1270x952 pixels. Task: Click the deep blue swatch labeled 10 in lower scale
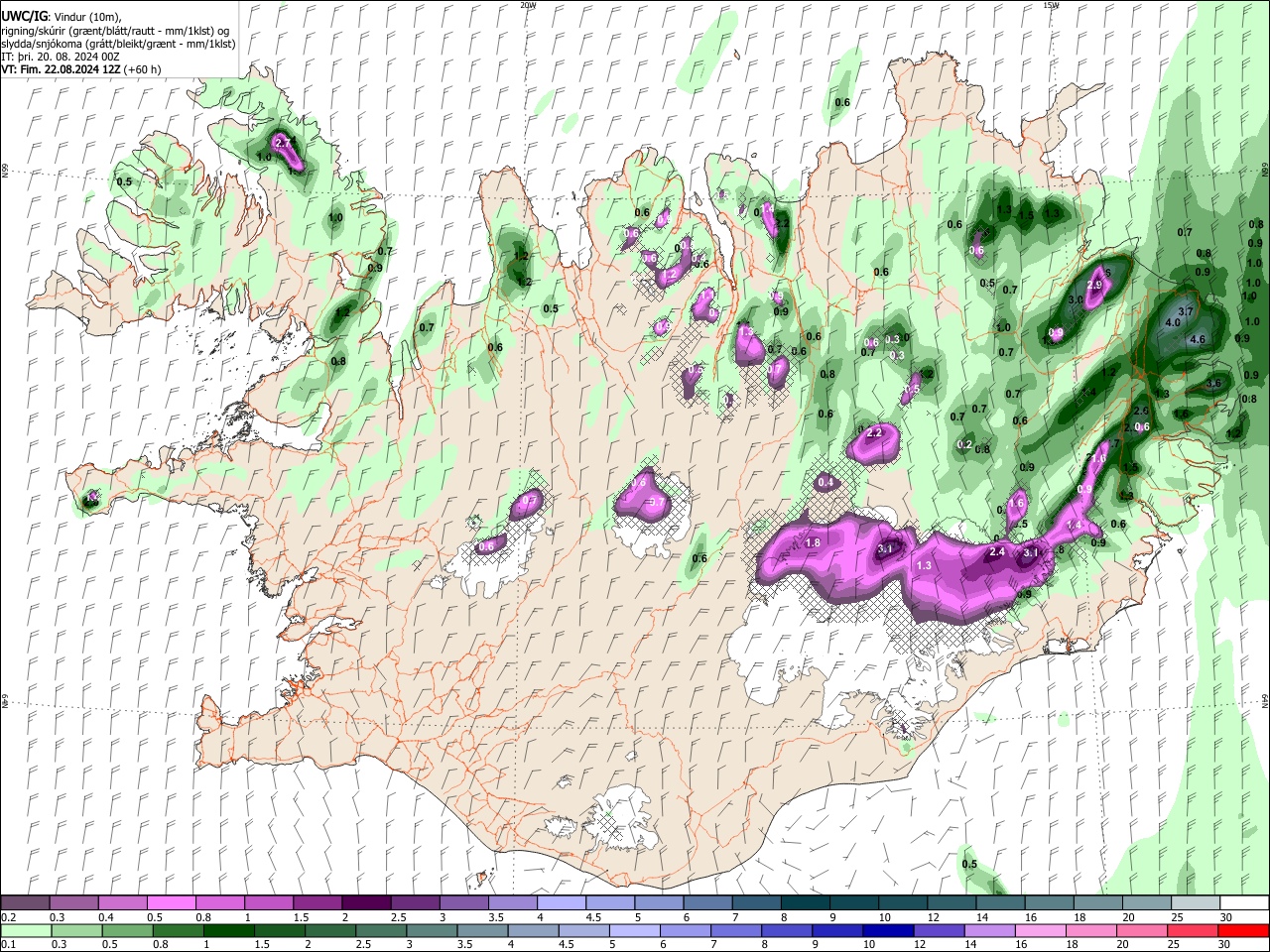tap(888, 930)
